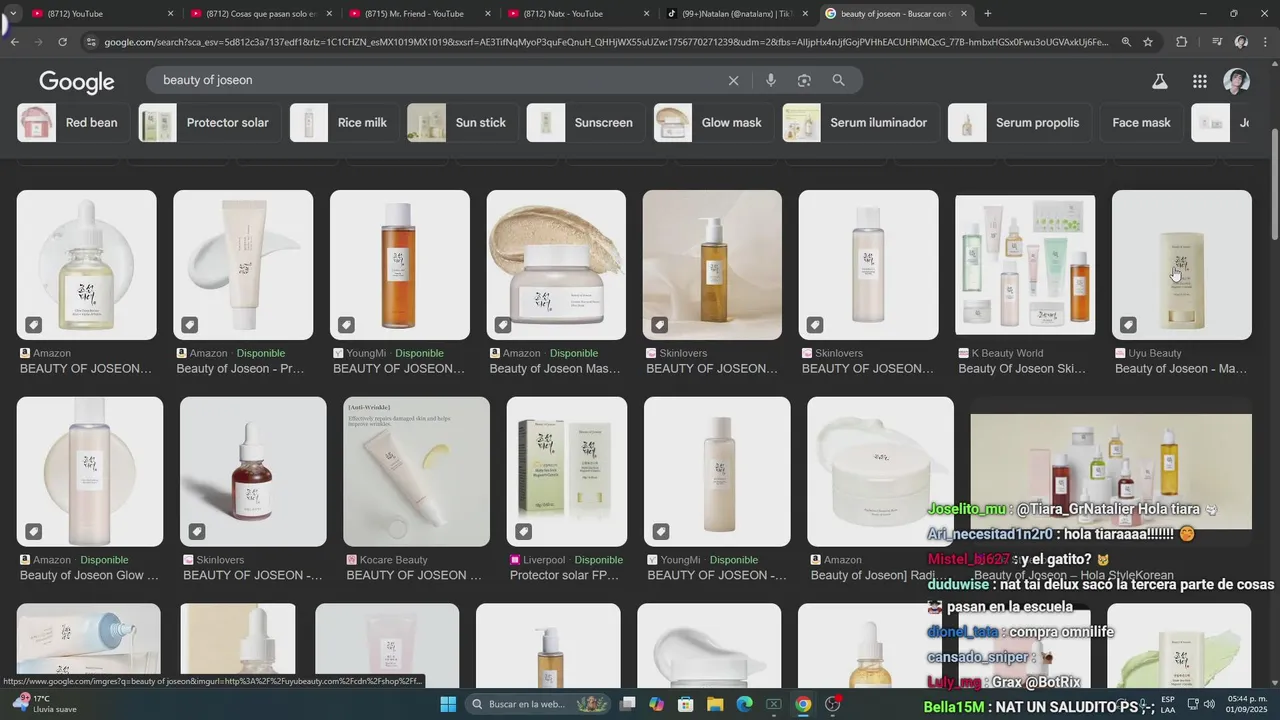Viewport: 1280px width, 720px height.
Task: Open Google Lens image search icon
Action: click(804, 80)
